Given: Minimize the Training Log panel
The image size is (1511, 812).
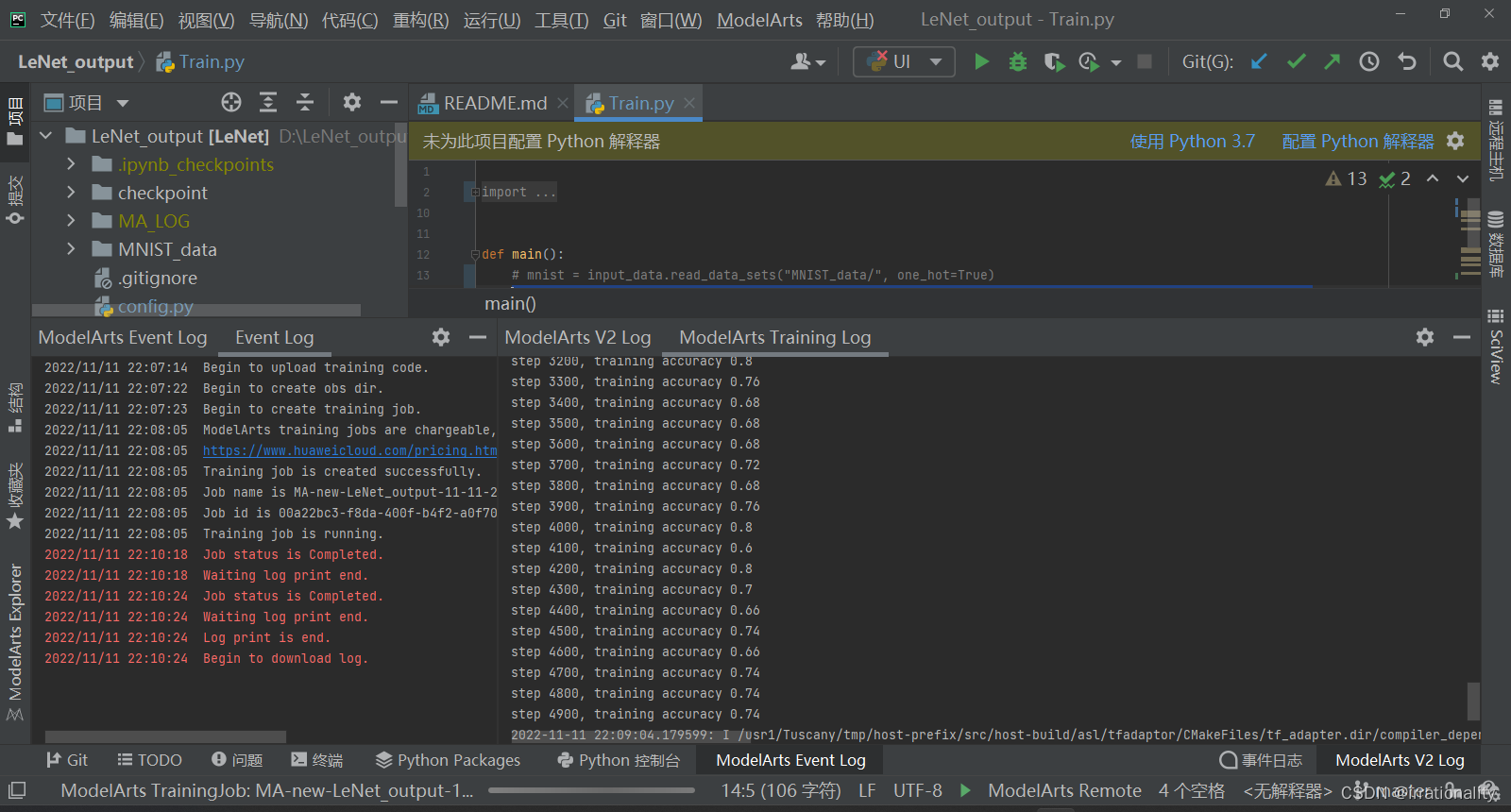Looking at the screenshot, I should pyautogui.click(x=1462, y=337).
